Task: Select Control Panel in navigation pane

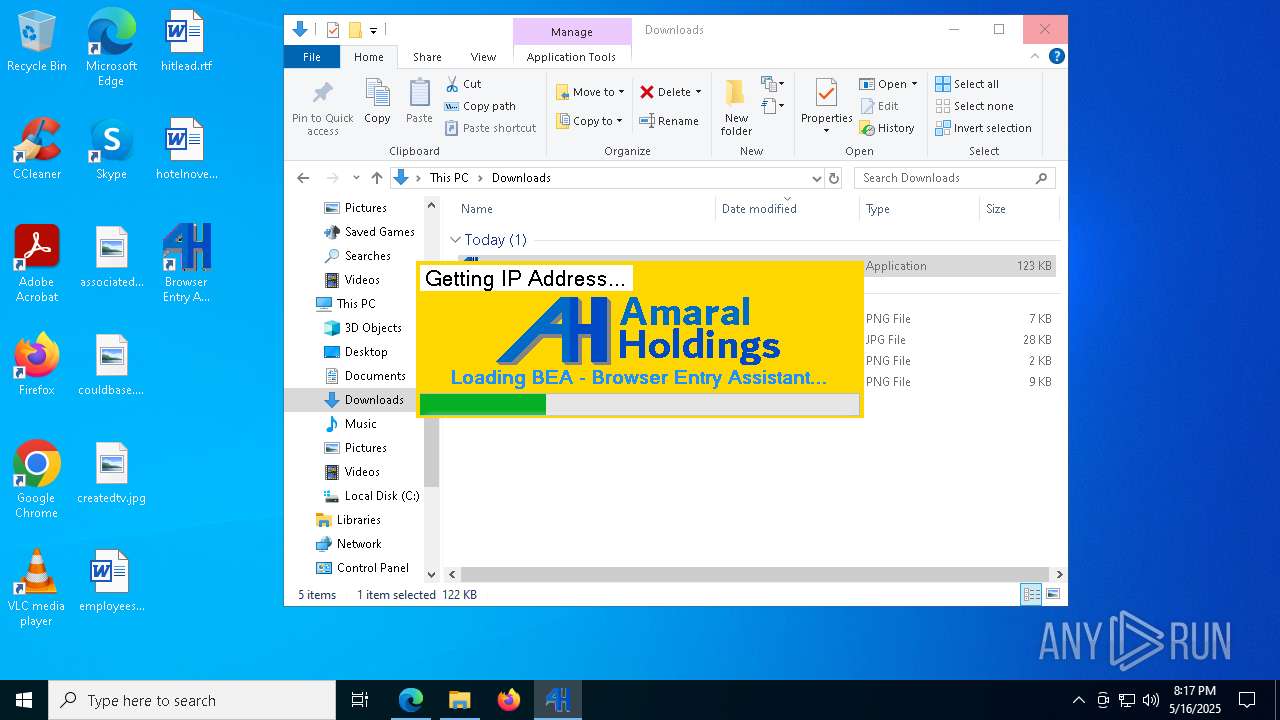Action: pos(362,568)
